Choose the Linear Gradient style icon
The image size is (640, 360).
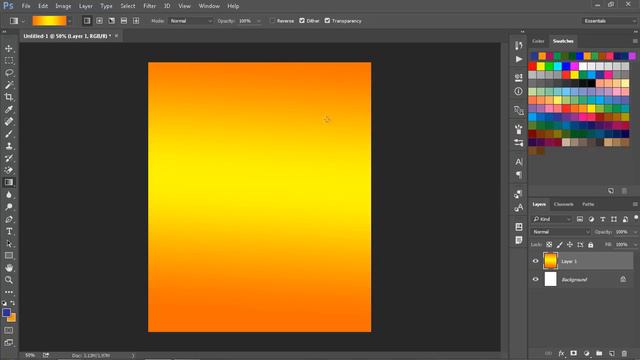(x=87, y=21)
